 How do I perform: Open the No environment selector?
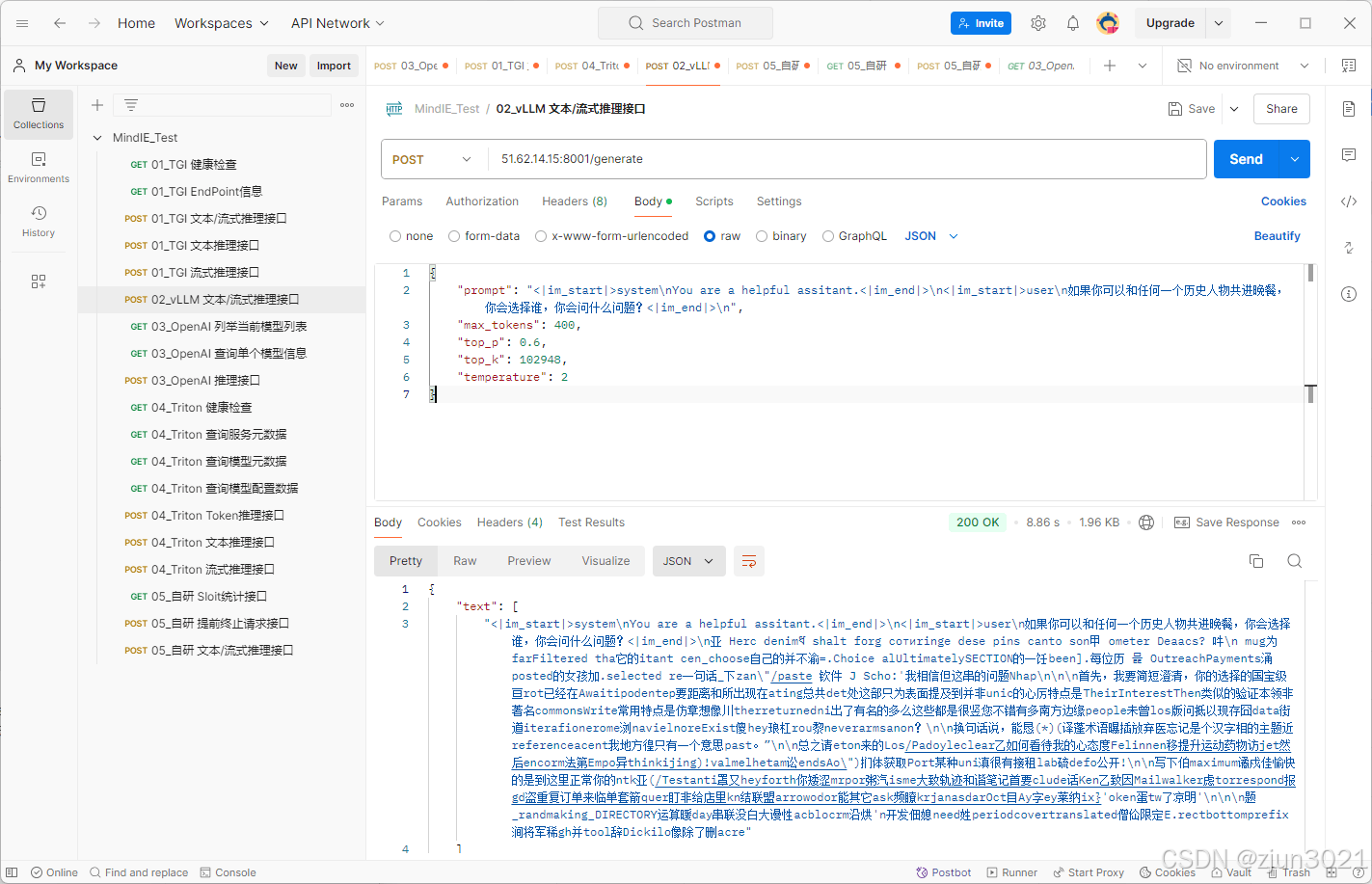click(1244, 66)
